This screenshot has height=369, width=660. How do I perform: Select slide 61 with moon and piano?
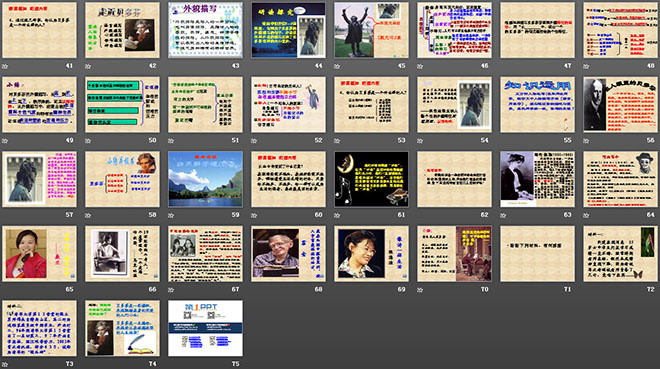coord(371,179)
